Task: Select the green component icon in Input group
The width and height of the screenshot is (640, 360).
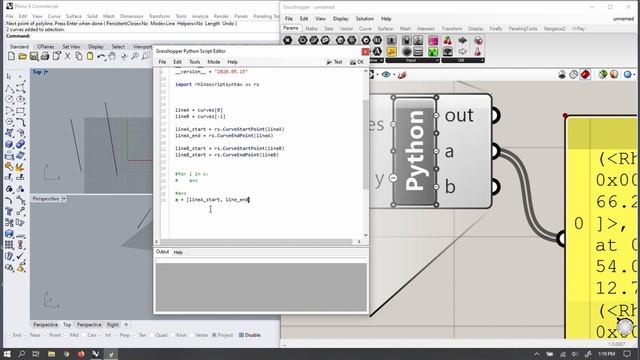Action: (433, 51)
